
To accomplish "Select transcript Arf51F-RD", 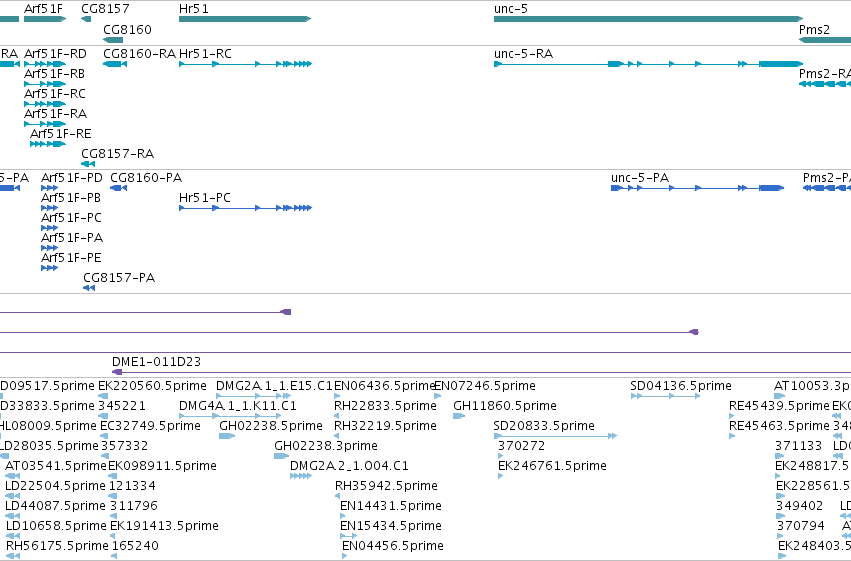I will (45, 64).
